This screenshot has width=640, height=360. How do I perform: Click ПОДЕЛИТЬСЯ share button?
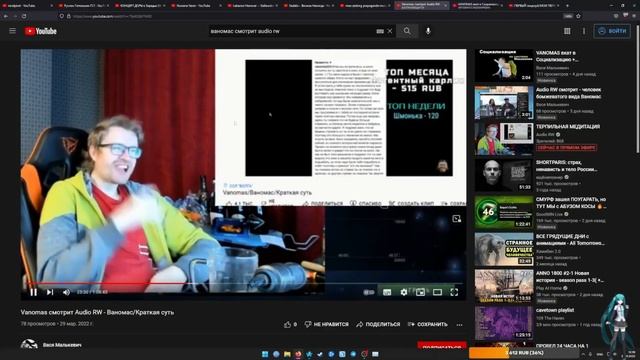(x=378, y=324)
